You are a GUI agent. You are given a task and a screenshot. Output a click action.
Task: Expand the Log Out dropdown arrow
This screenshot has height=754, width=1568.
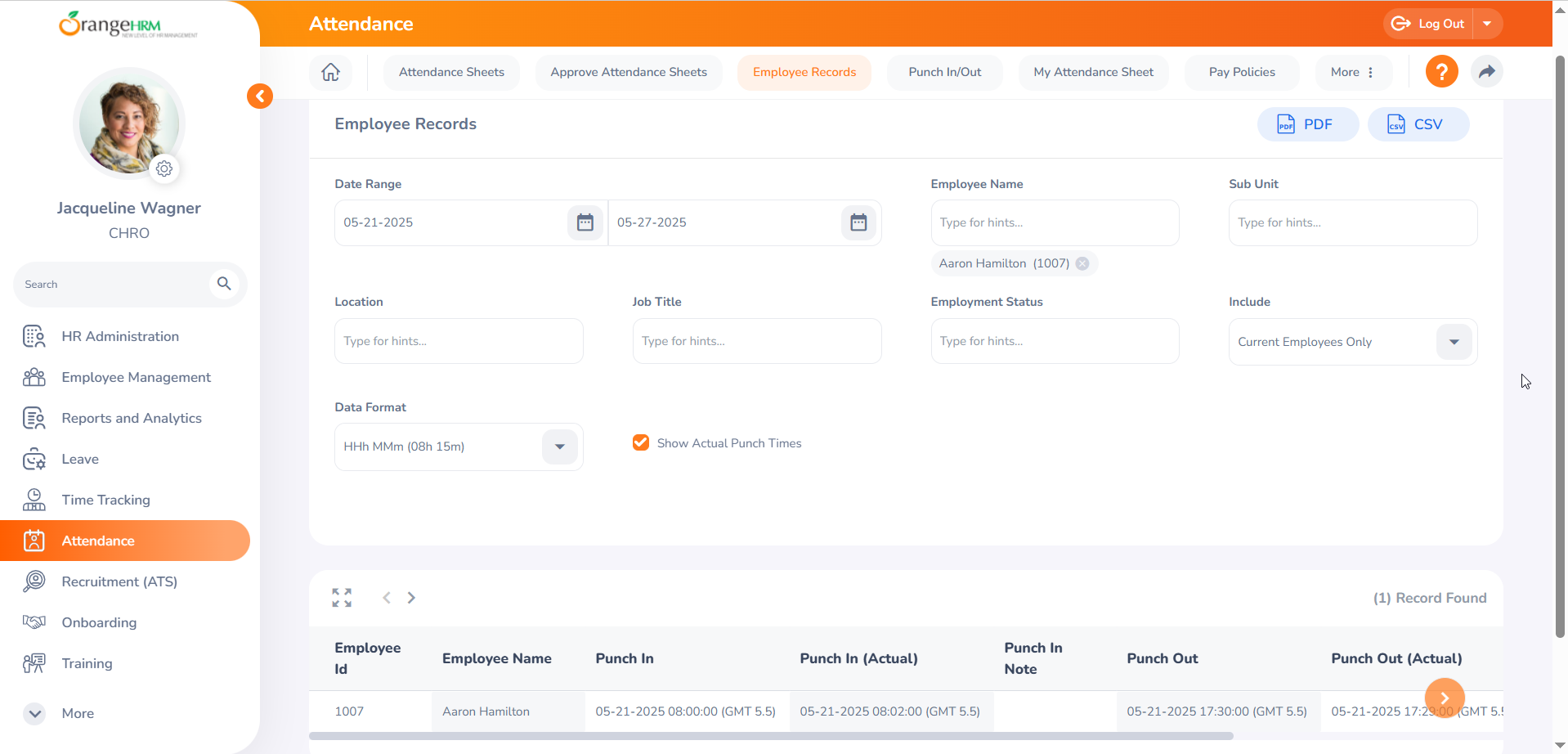coord(1487,24)
